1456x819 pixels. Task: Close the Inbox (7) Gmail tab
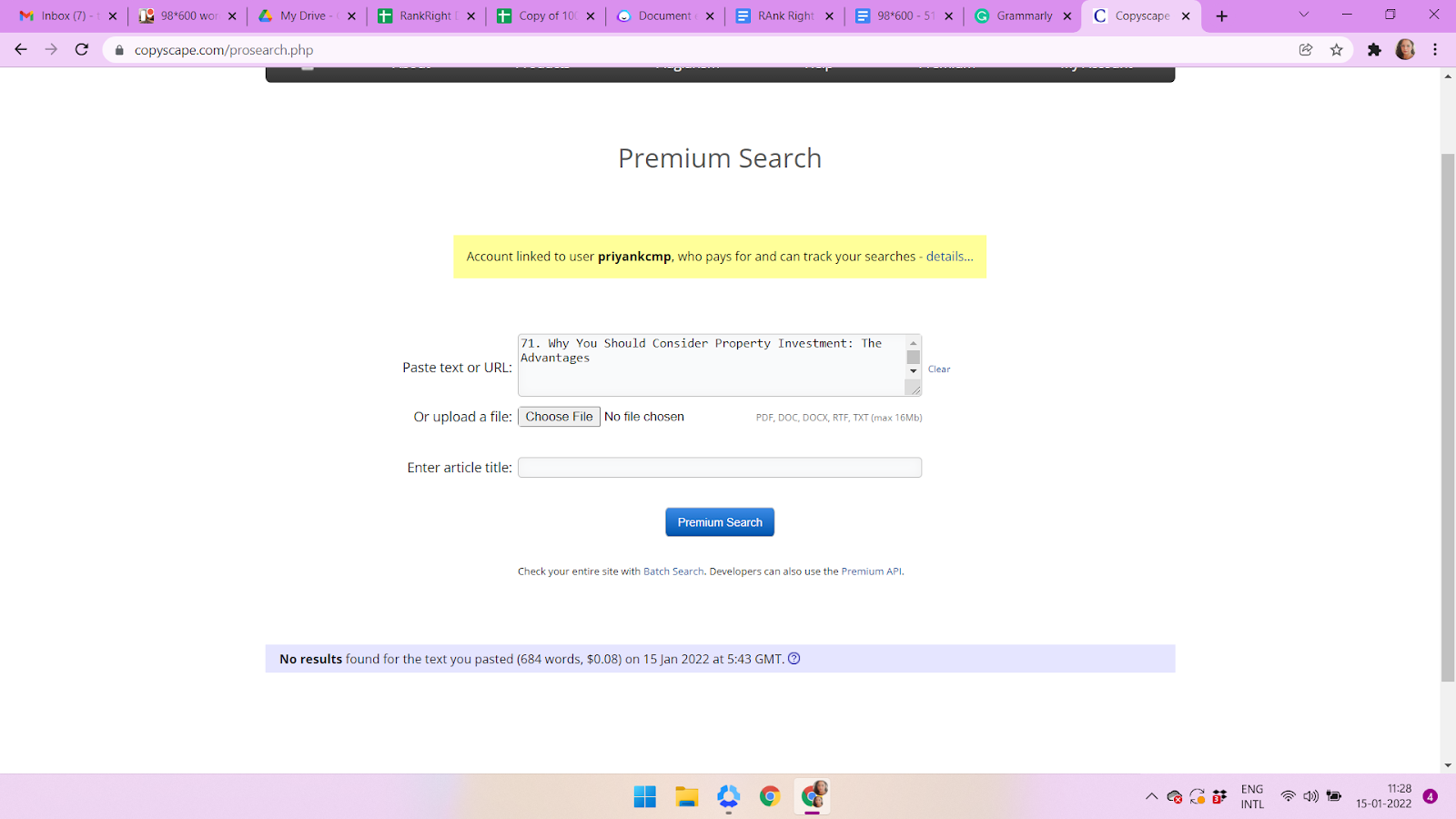coord(113,16)
